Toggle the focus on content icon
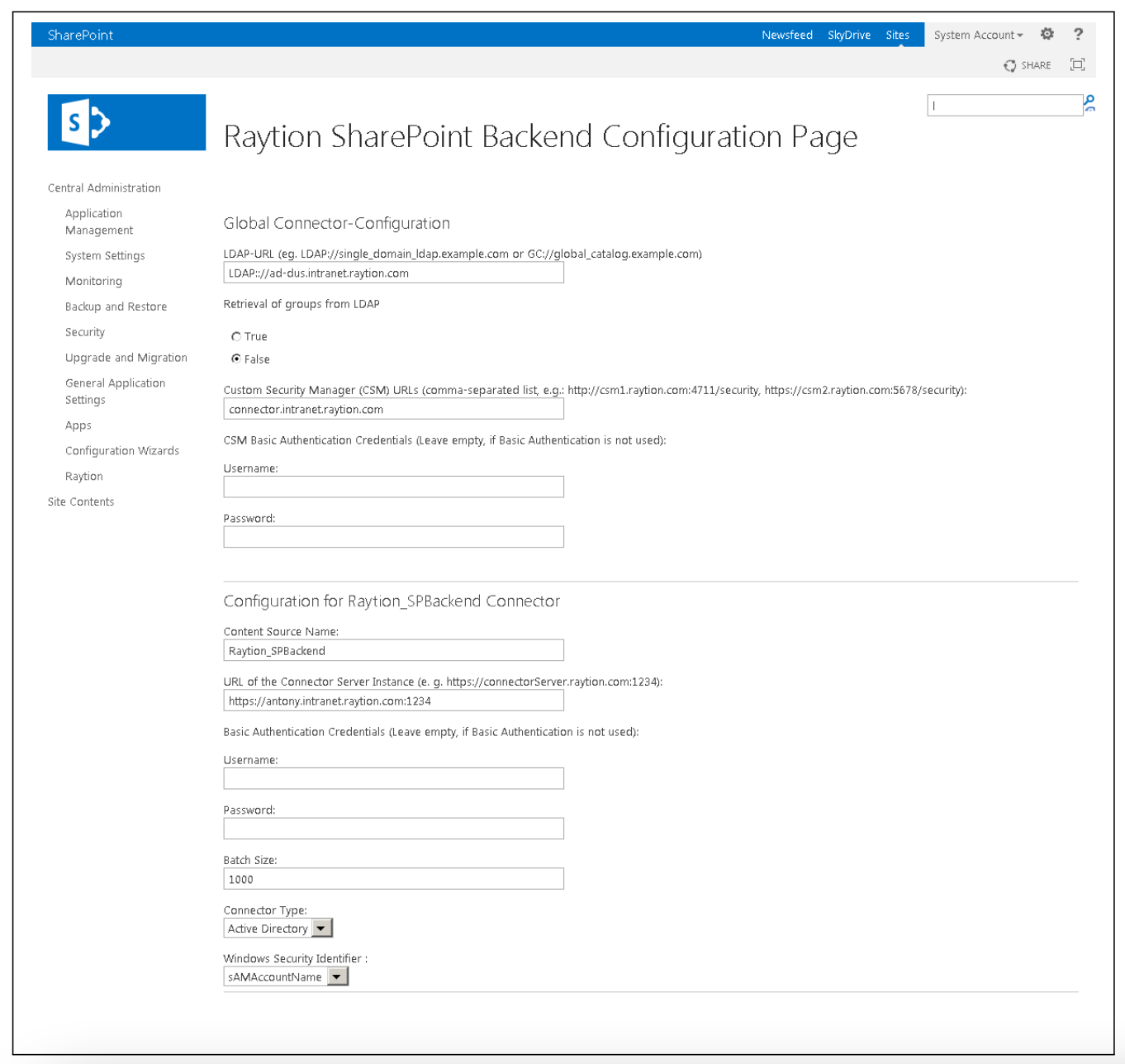Screen dimensions: 1125x1064 tap(1077, 64)
